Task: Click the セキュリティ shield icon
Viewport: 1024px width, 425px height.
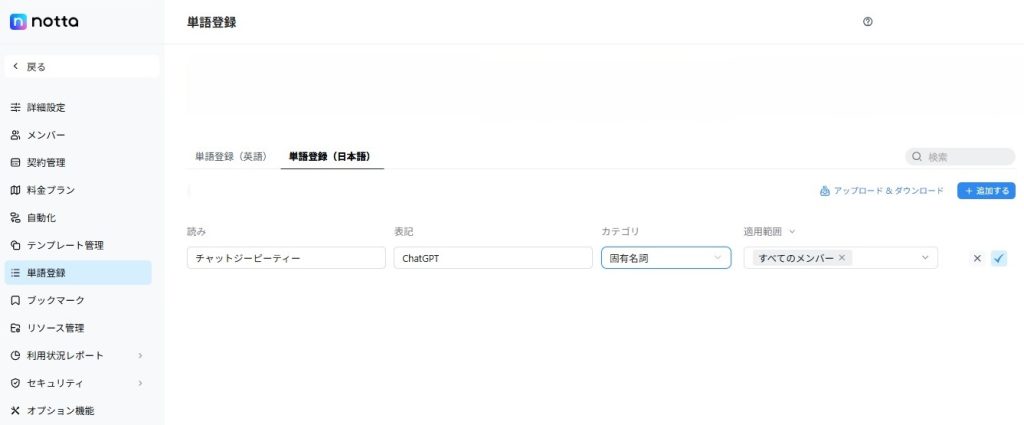Action: click(15, 383)
